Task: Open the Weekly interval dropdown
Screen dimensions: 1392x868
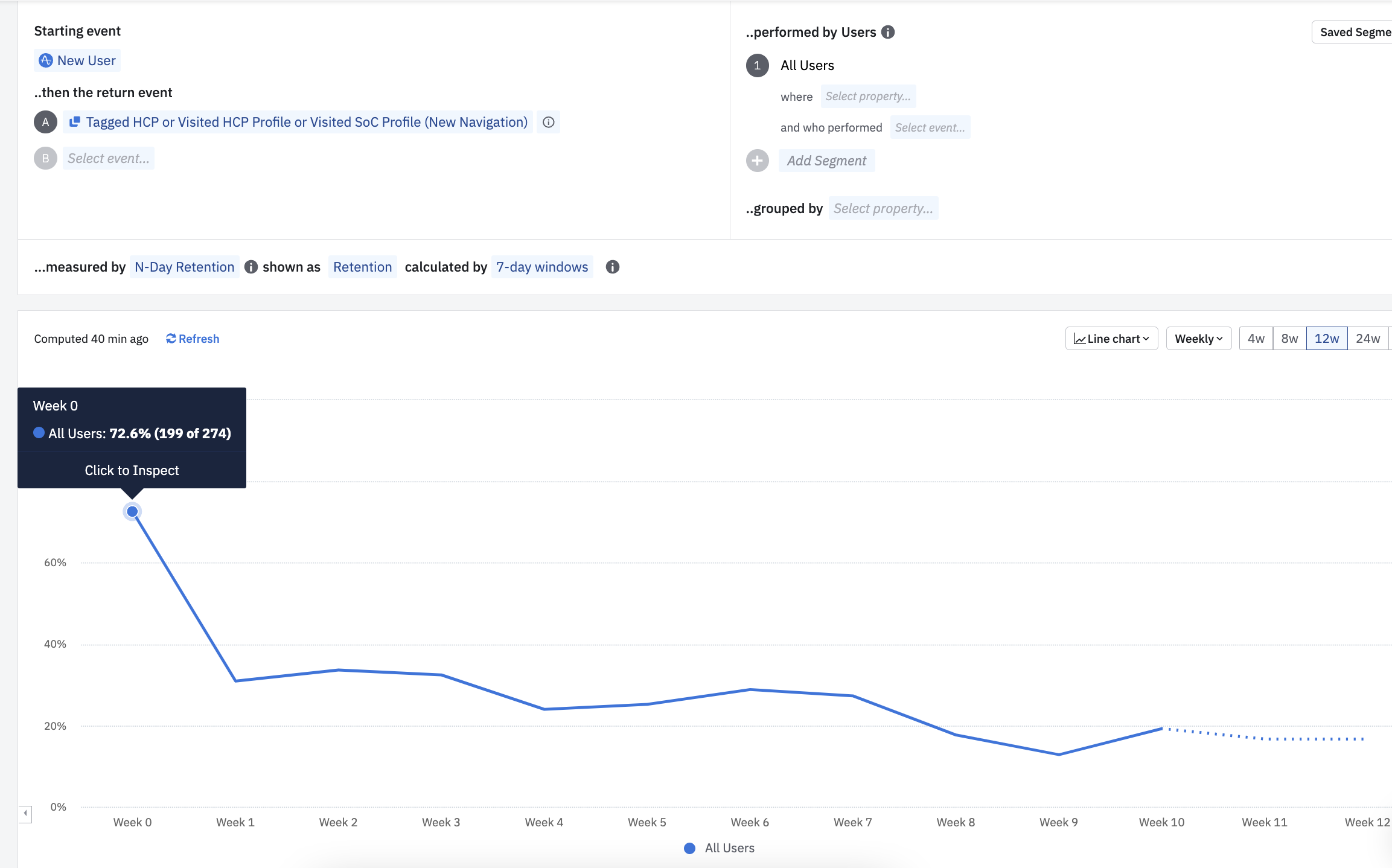Action: coord(1198,339)
